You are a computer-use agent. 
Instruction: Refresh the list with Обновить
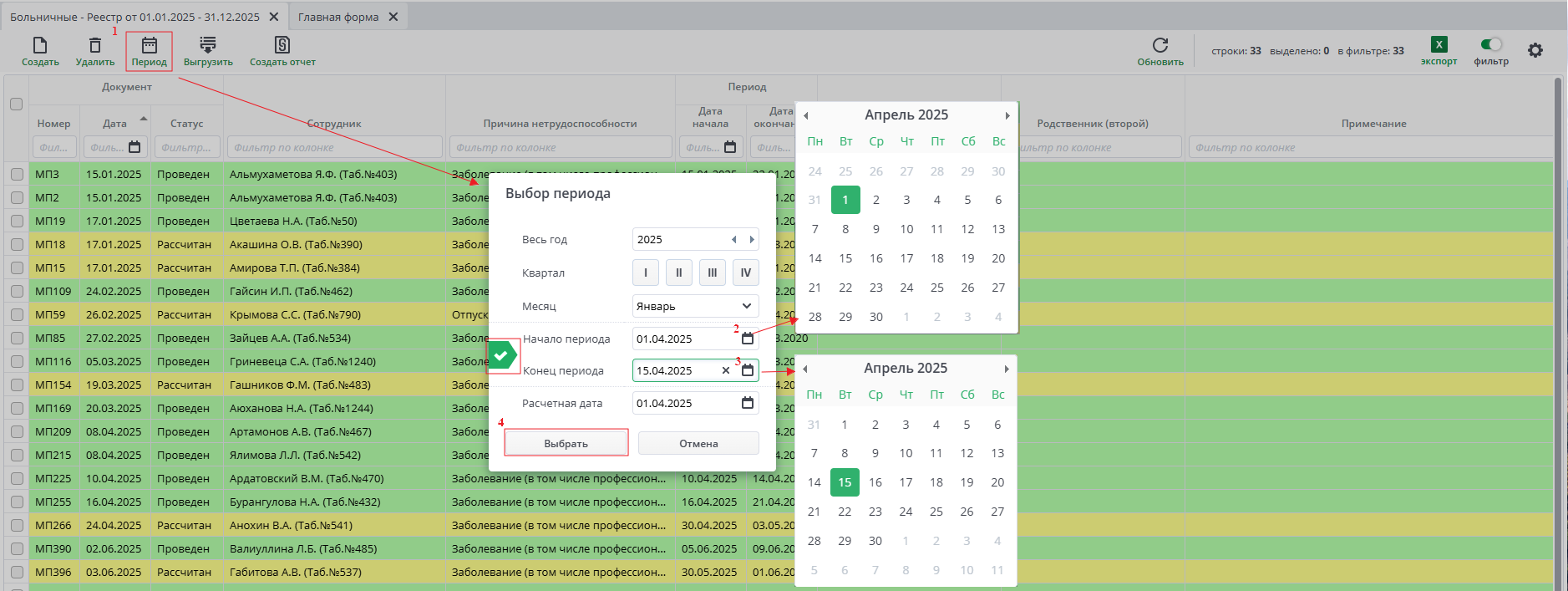click(1160, 46)
